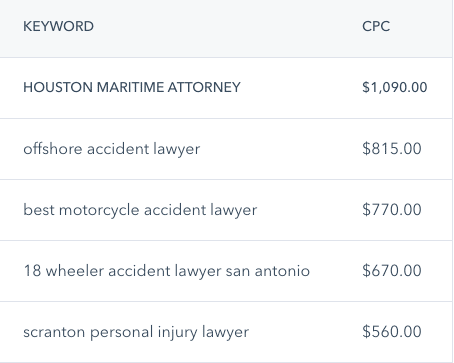Click the $560.00 CPC value
This screenshot has height=363, width=454.
click(x=392, y=332)
